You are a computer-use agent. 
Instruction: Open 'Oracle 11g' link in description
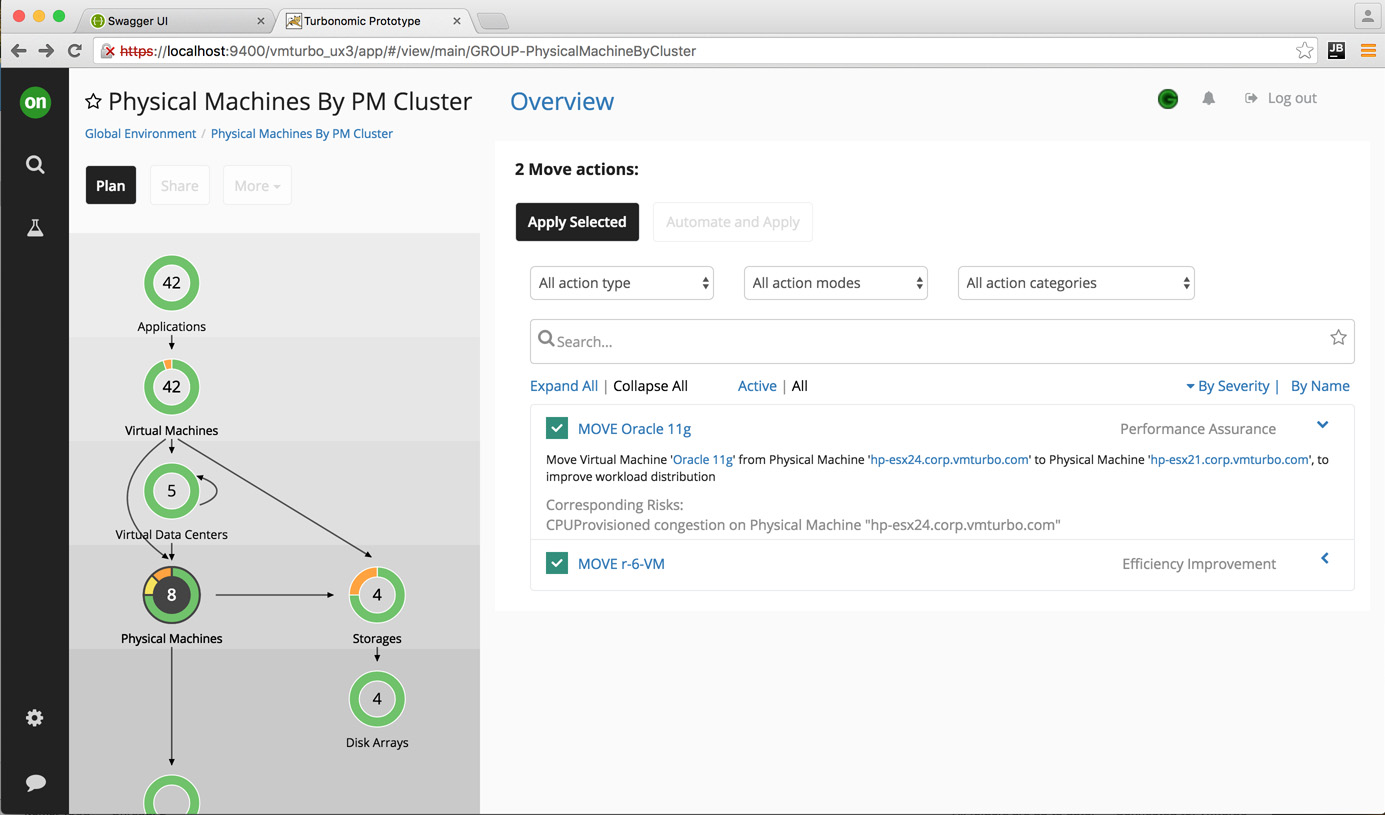[x=702, y=459]
